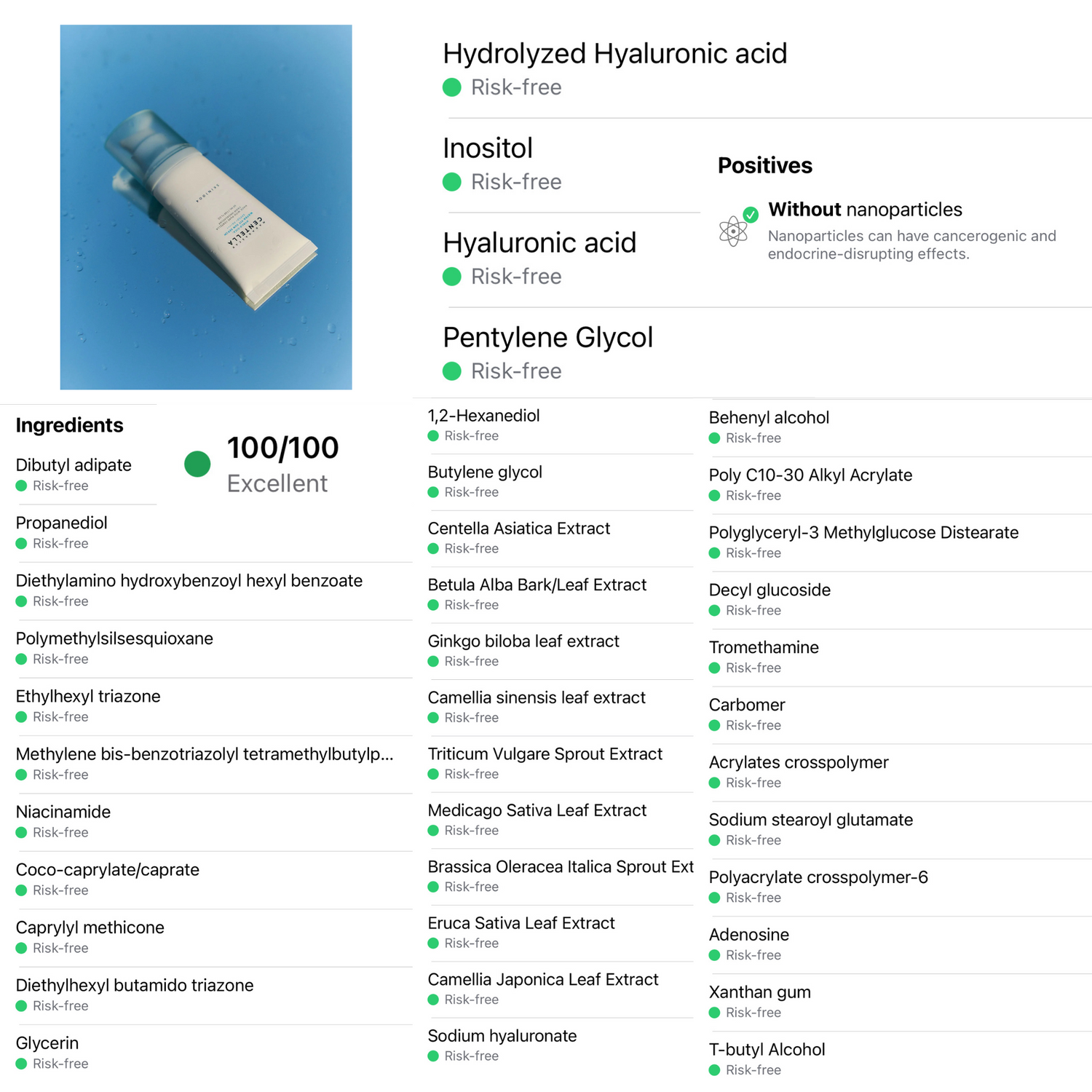Viewport: 1092px width, 1092px height.
Task: Open the Glycerin ingredient entry
Action: (x=47, y=1043)
